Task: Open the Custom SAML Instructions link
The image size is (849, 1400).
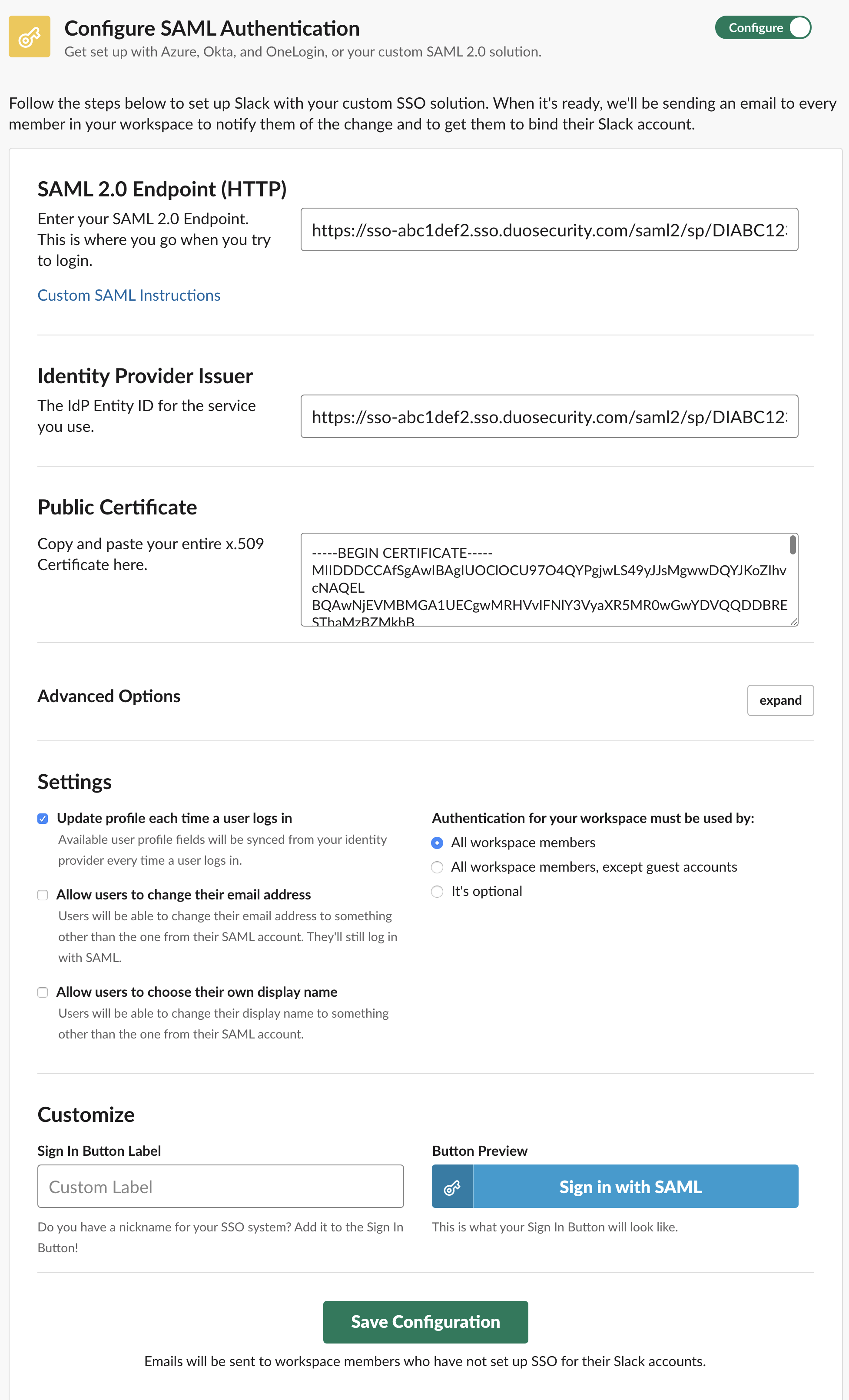Action: 129,295
